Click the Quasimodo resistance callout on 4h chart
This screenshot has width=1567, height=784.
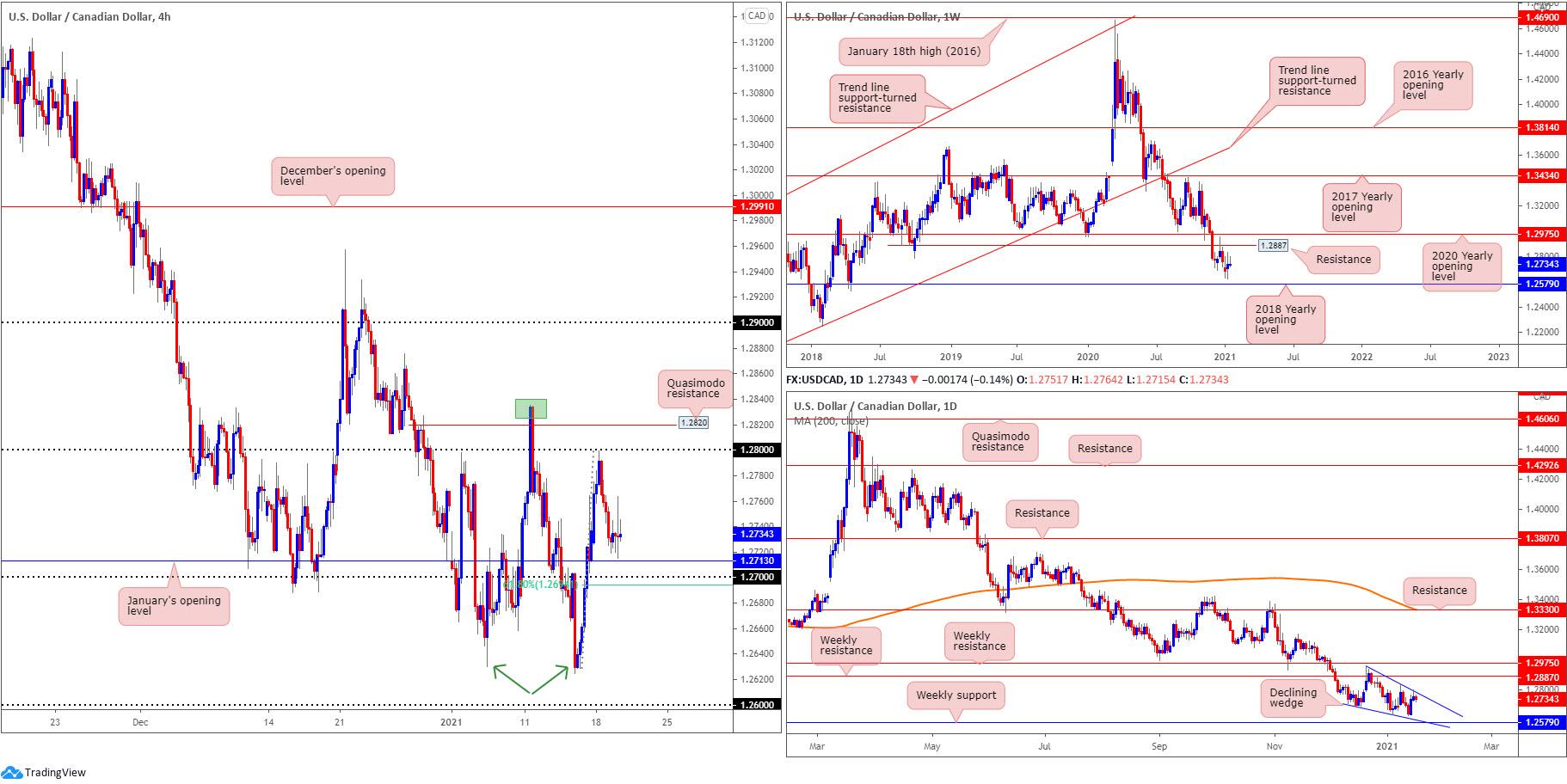(x=696, y=389)
